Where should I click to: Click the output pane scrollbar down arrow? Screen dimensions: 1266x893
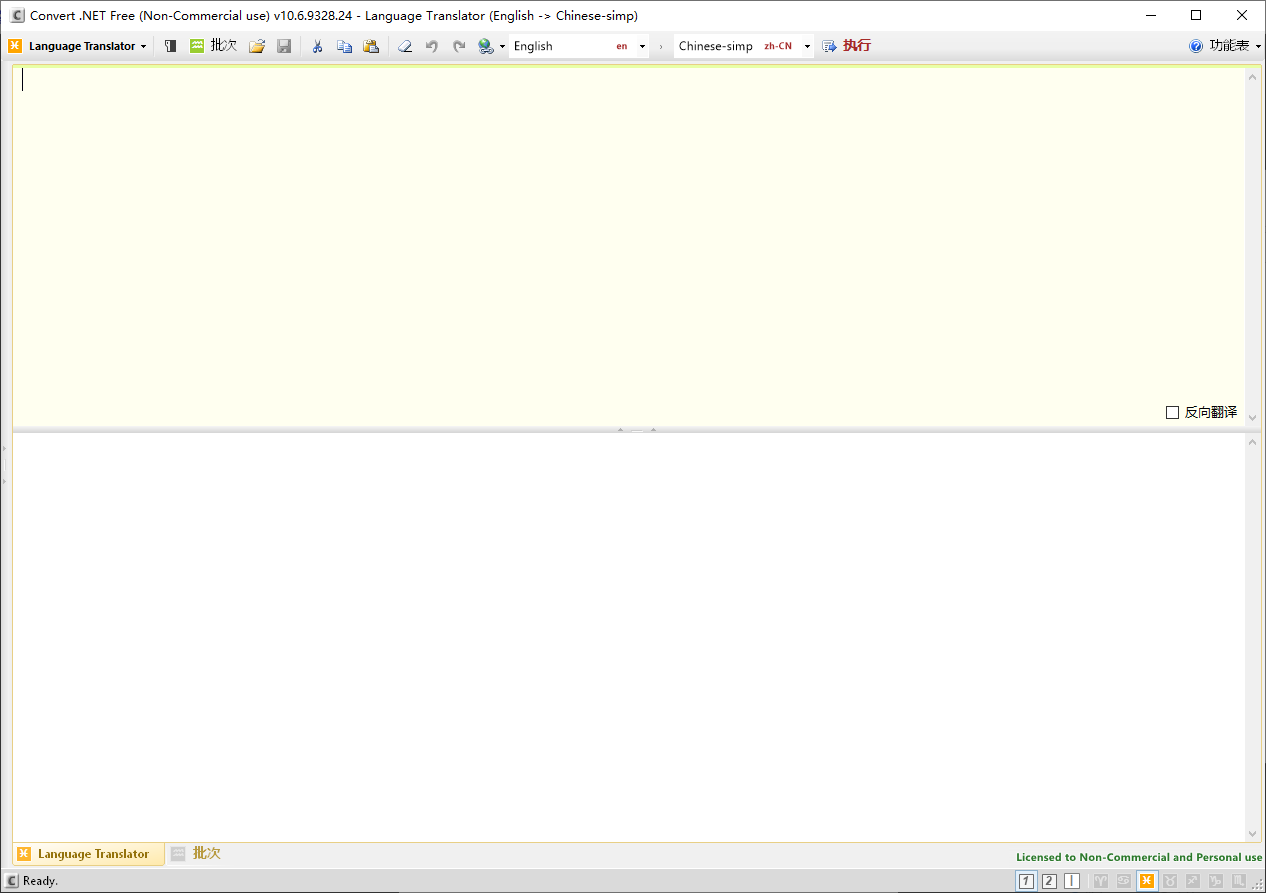1253,833
